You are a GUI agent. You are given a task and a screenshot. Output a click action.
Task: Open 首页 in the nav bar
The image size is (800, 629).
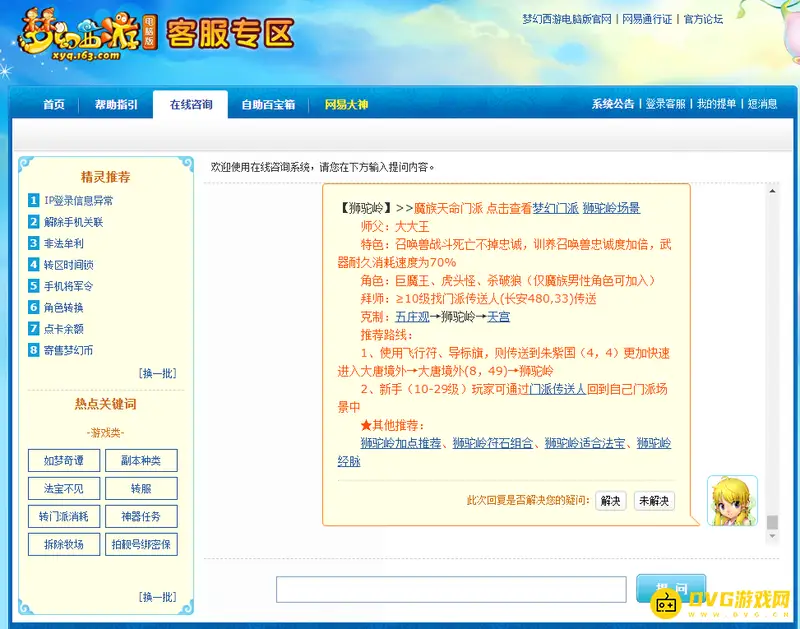tap(54, 105)
